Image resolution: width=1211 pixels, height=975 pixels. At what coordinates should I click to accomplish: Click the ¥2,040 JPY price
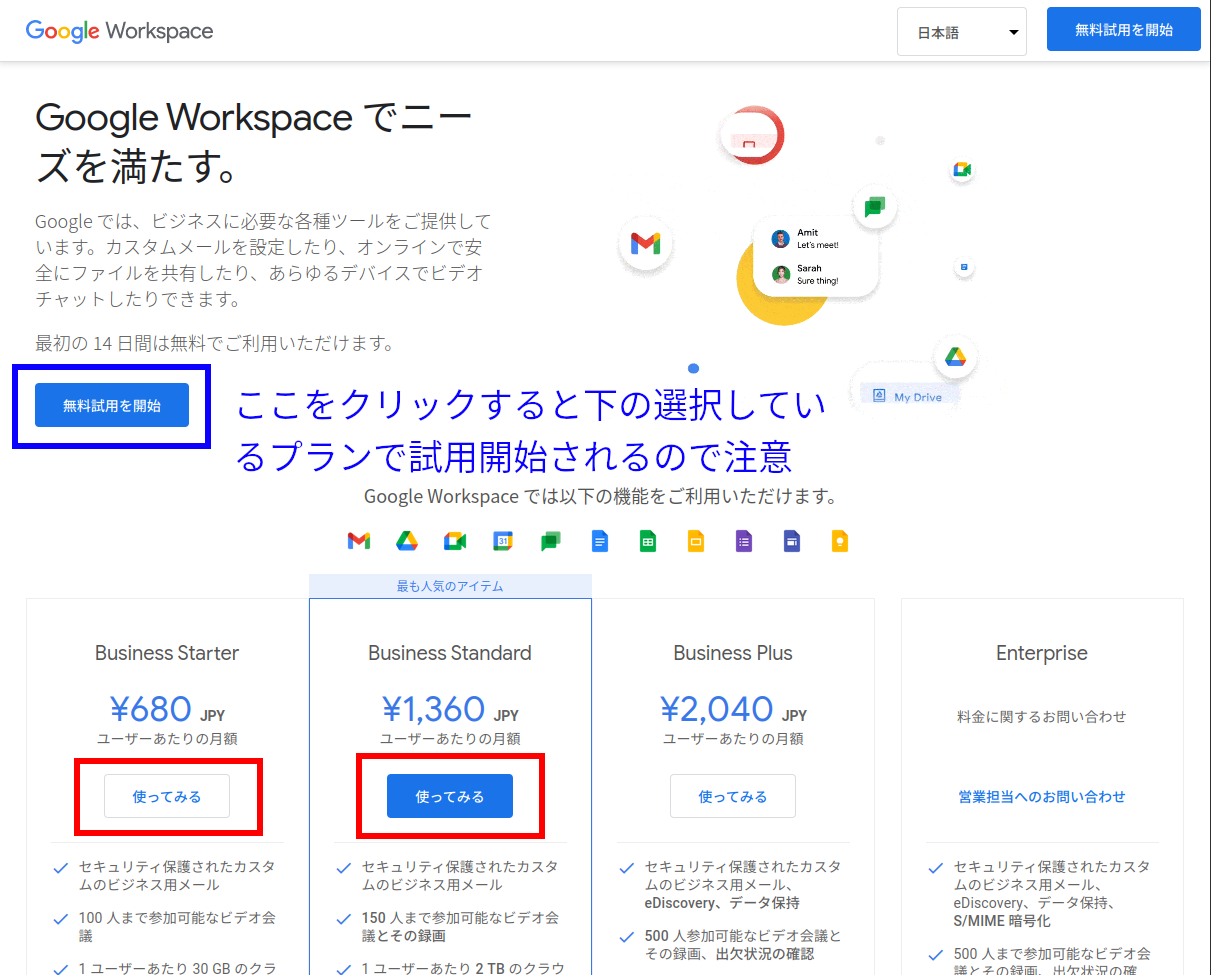[733, 709]
